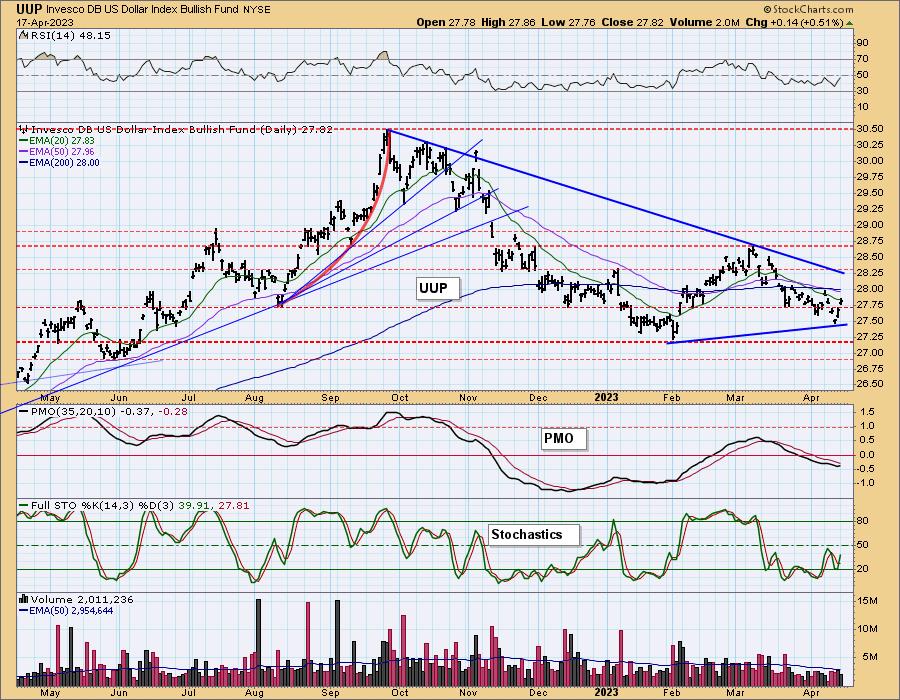Click the EMA(50) 2,954,644 volume legend entry

[x=66, y=610]
